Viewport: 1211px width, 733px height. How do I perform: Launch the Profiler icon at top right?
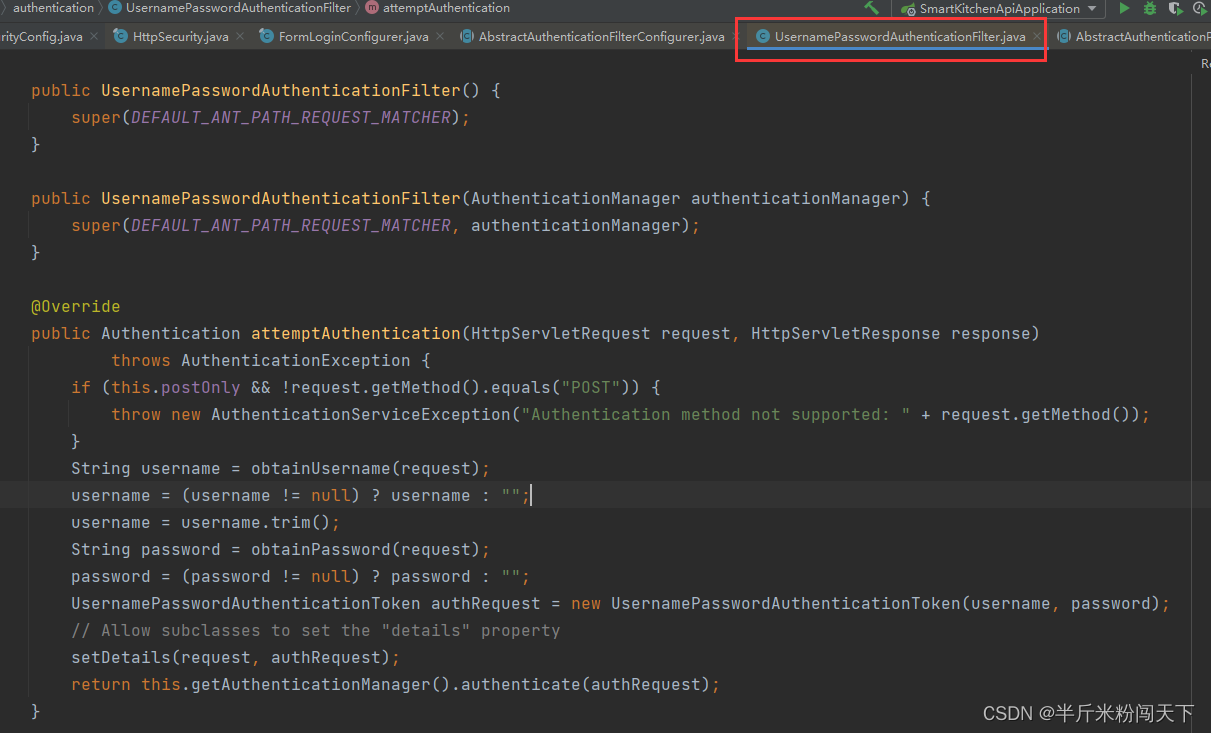pos(1200,8)
